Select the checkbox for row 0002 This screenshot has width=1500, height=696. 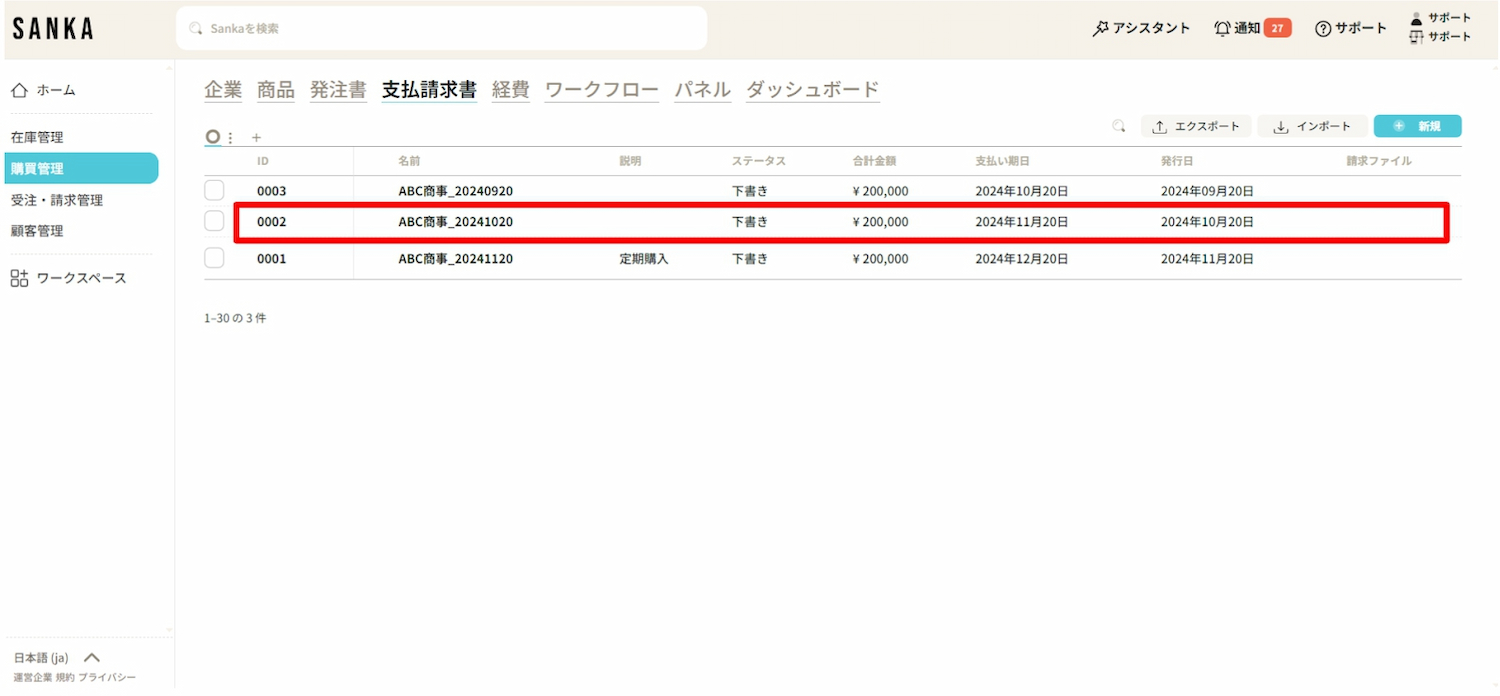point(214,222)
